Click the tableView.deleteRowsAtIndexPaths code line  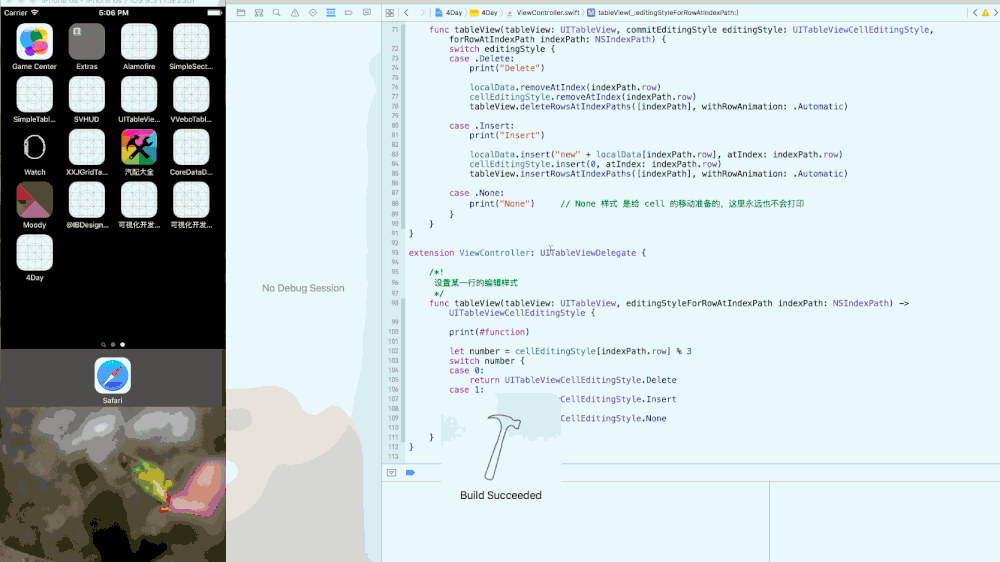coord(659,107)
